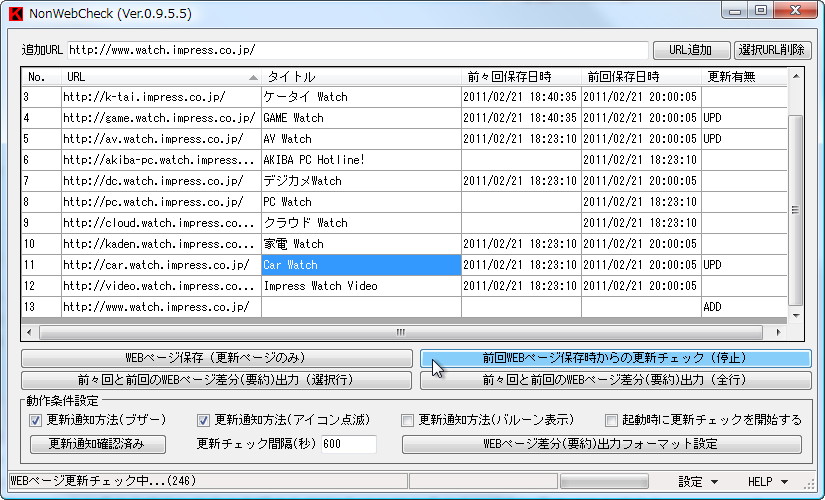Open the HELP dropdown menu

pyautogui.click(x=768, y=482)
